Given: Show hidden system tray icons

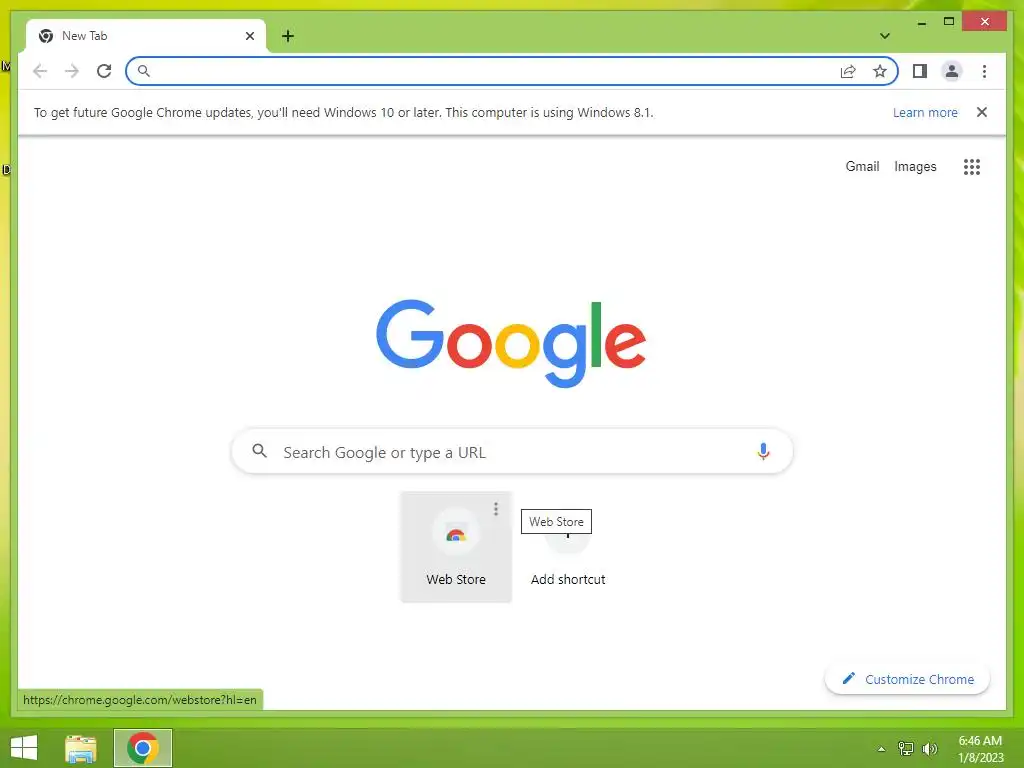Looking at the screenshot, I should (881, 749).
